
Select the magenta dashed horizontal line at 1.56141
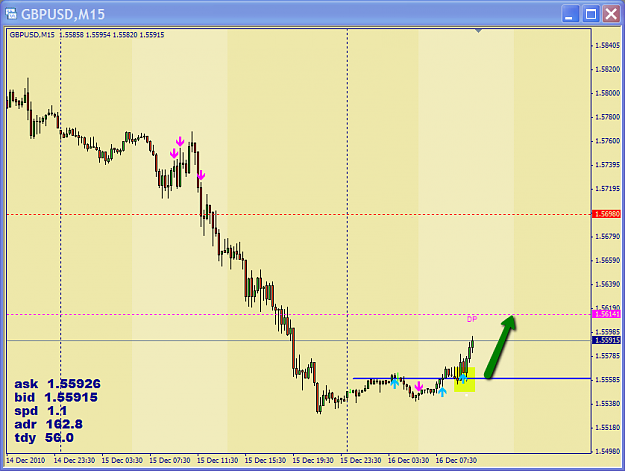[299, 314]
